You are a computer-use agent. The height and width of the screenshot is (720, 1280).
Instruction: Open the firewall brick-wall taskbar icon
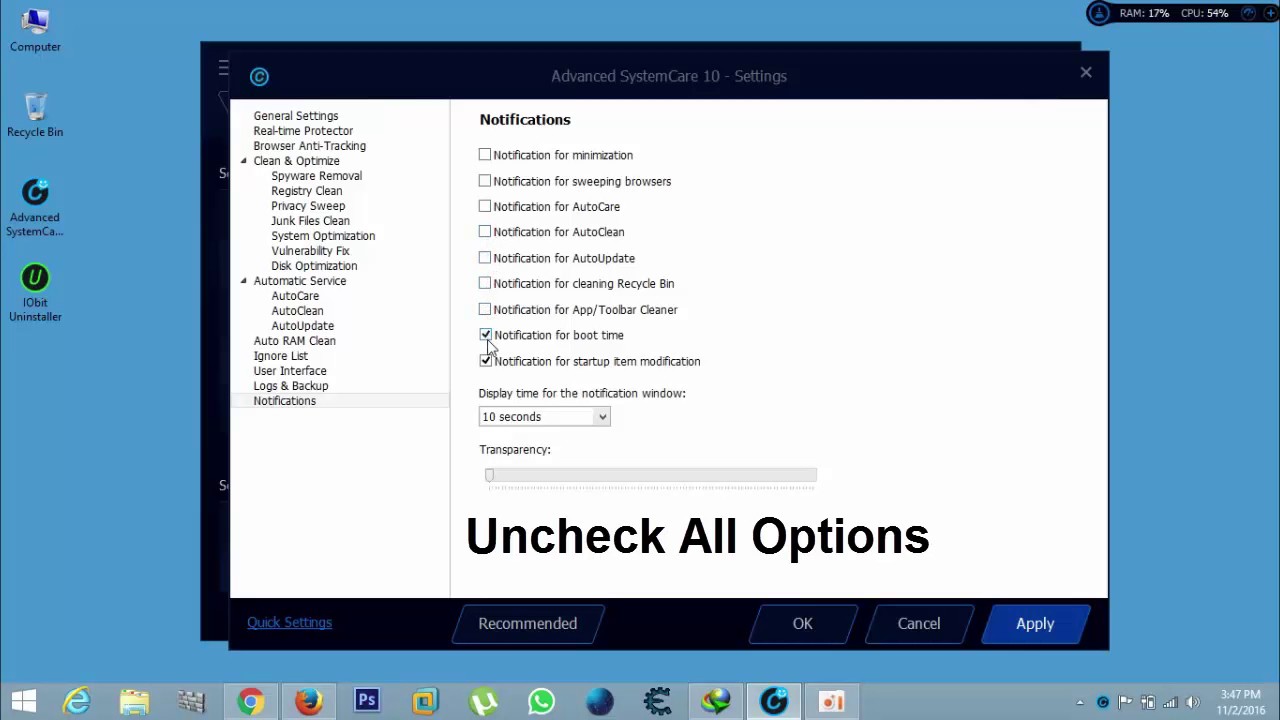(x=192, y=702)
